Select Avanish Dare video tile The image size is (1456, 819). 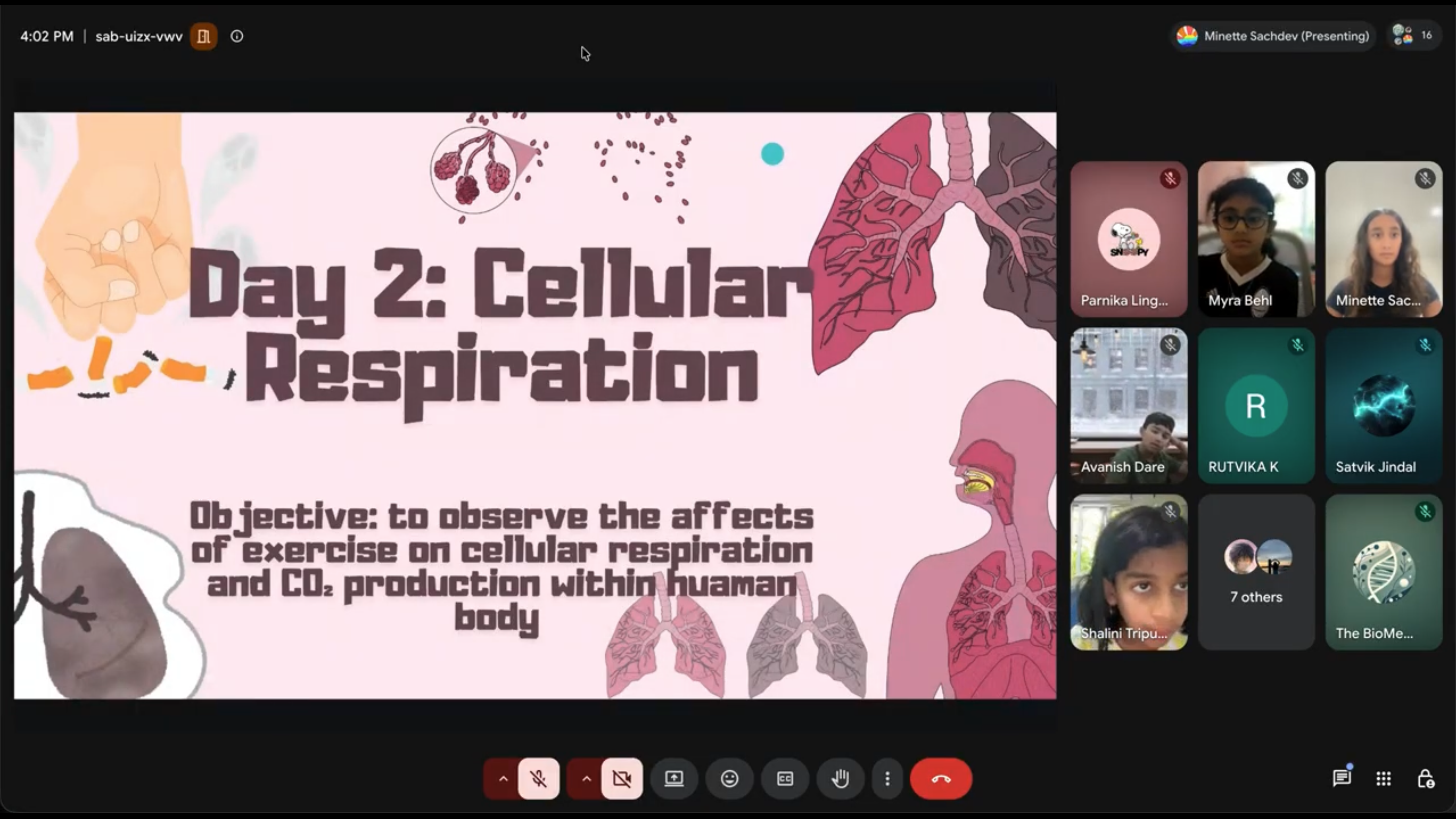click(1129, 406)
